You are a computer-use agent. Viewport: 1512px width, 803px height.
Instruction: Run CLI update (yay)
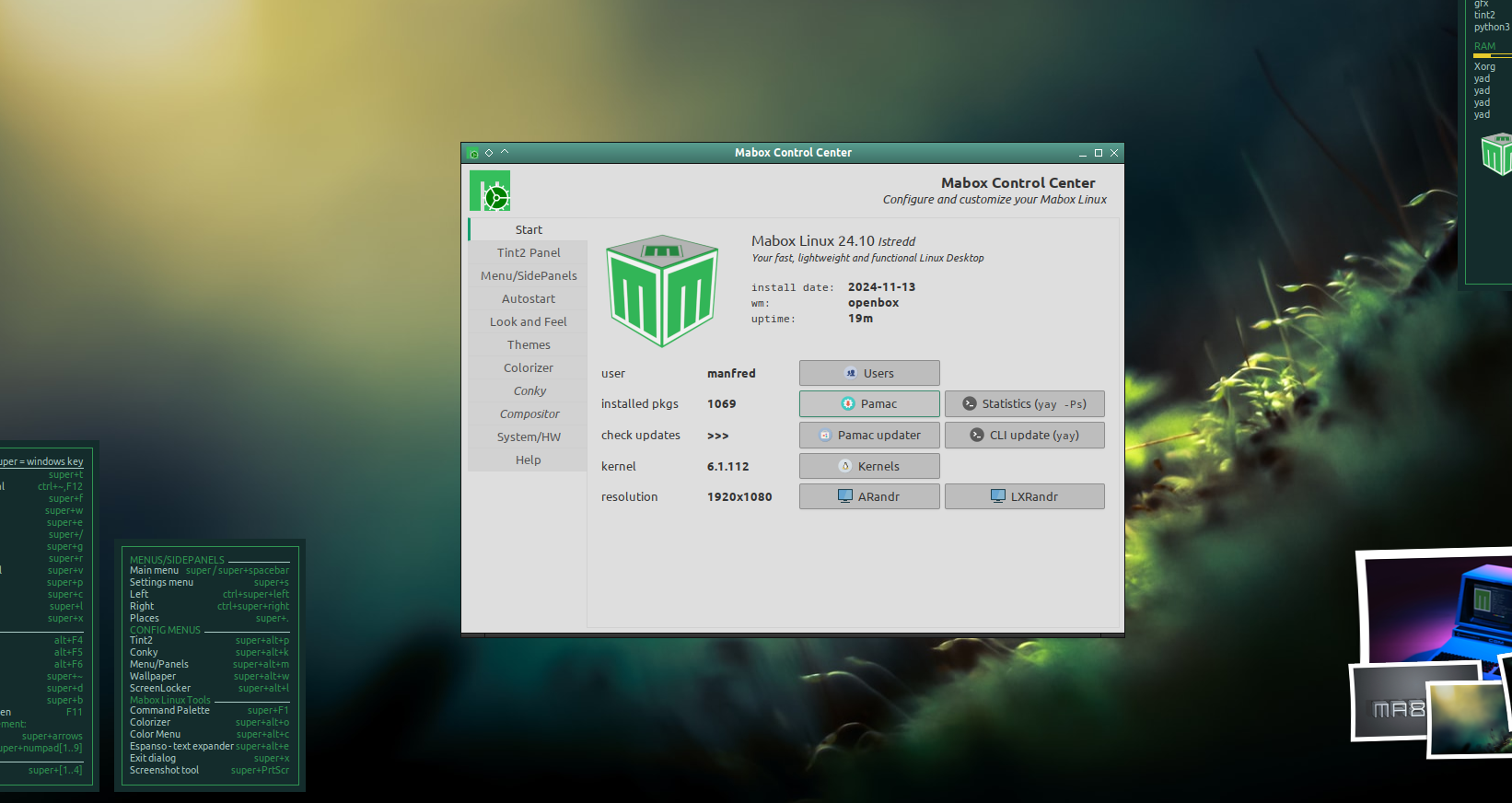[x=1024, y=435]
